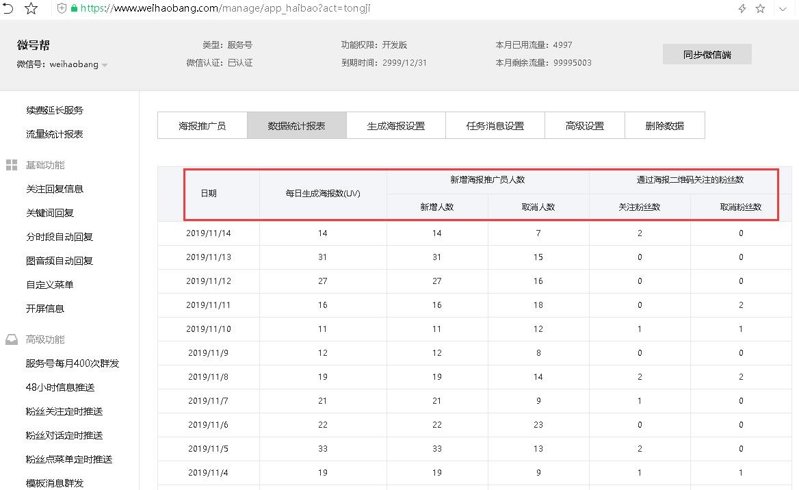
Task: Click the browser back arrow icon
Action: 8,8
